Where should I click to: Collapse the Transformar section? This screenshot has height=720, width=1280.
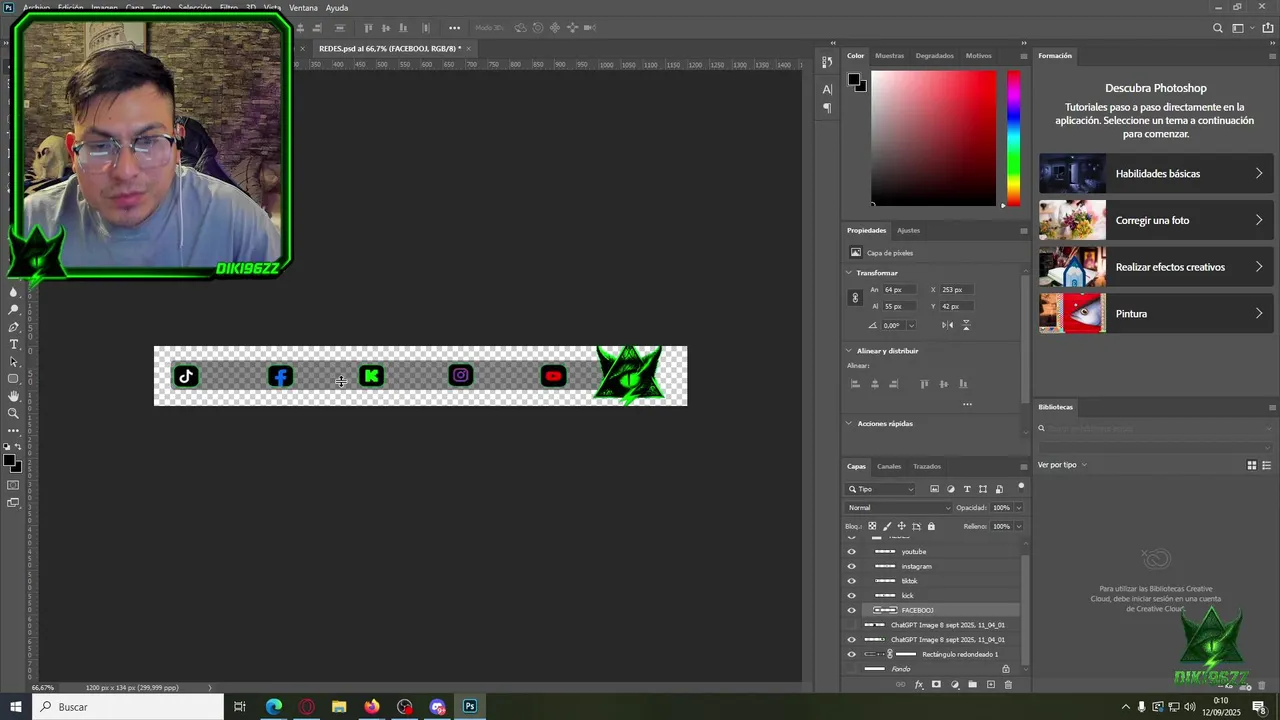(x=850, y=273)
